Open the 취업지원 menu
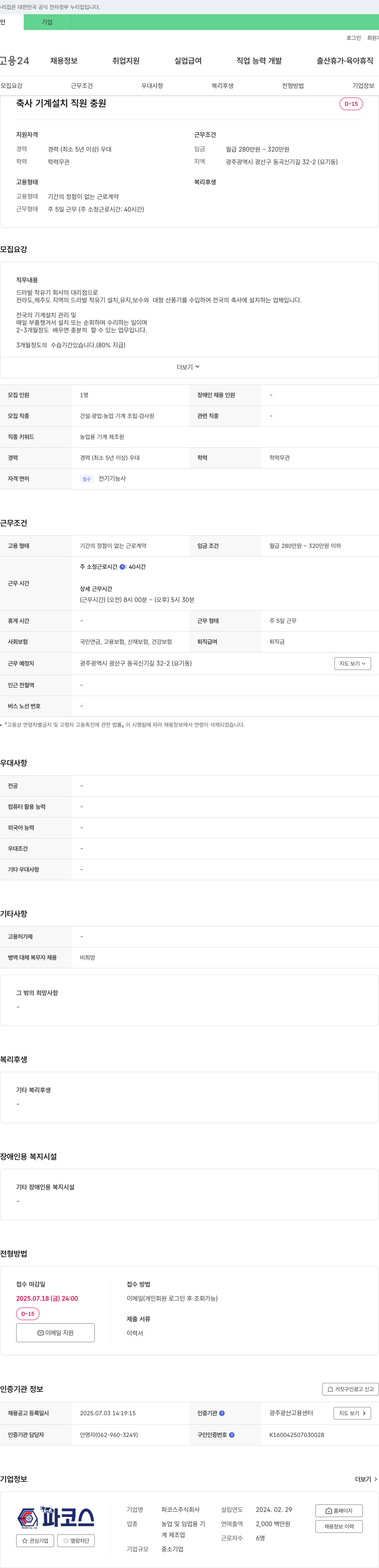The width and height of the screenshot is (379, 1568). (126, 61)
